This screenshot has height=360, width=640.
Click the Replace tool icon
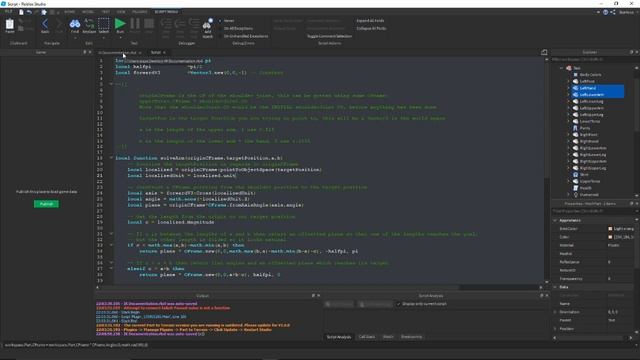[89, 24]
